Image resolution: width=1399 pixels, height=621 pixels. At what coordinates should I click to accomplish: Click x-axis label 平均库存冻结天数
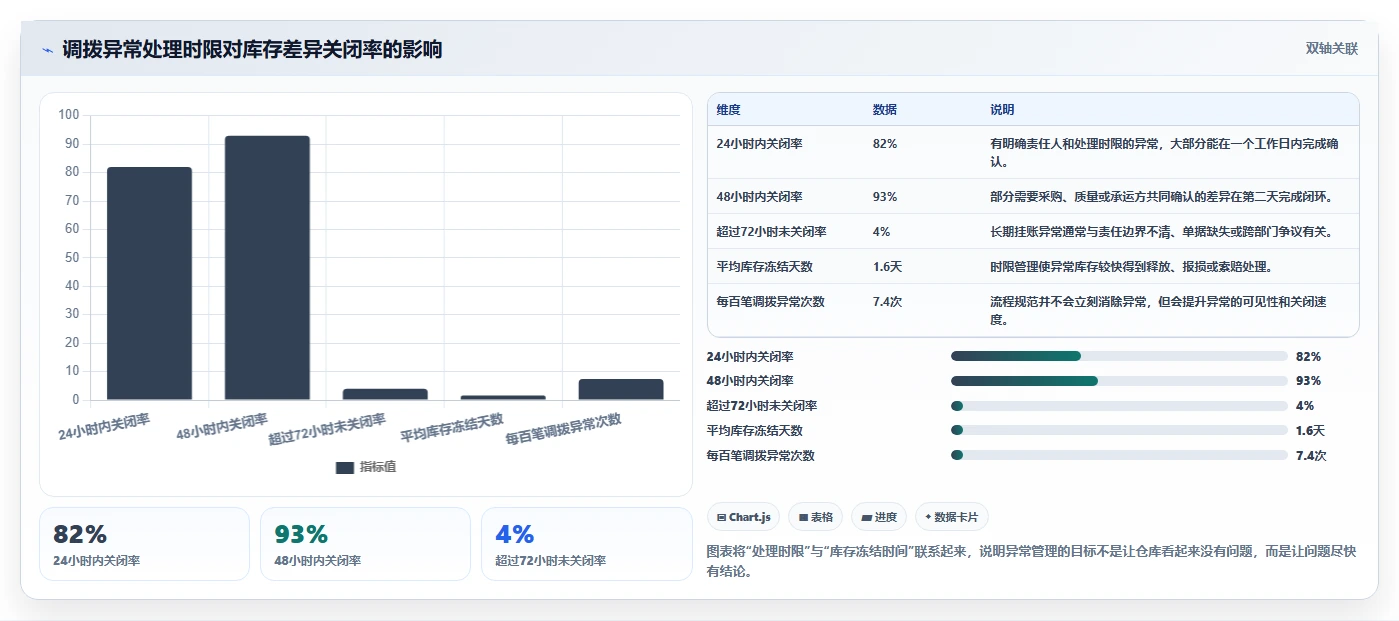click(452, 428)
